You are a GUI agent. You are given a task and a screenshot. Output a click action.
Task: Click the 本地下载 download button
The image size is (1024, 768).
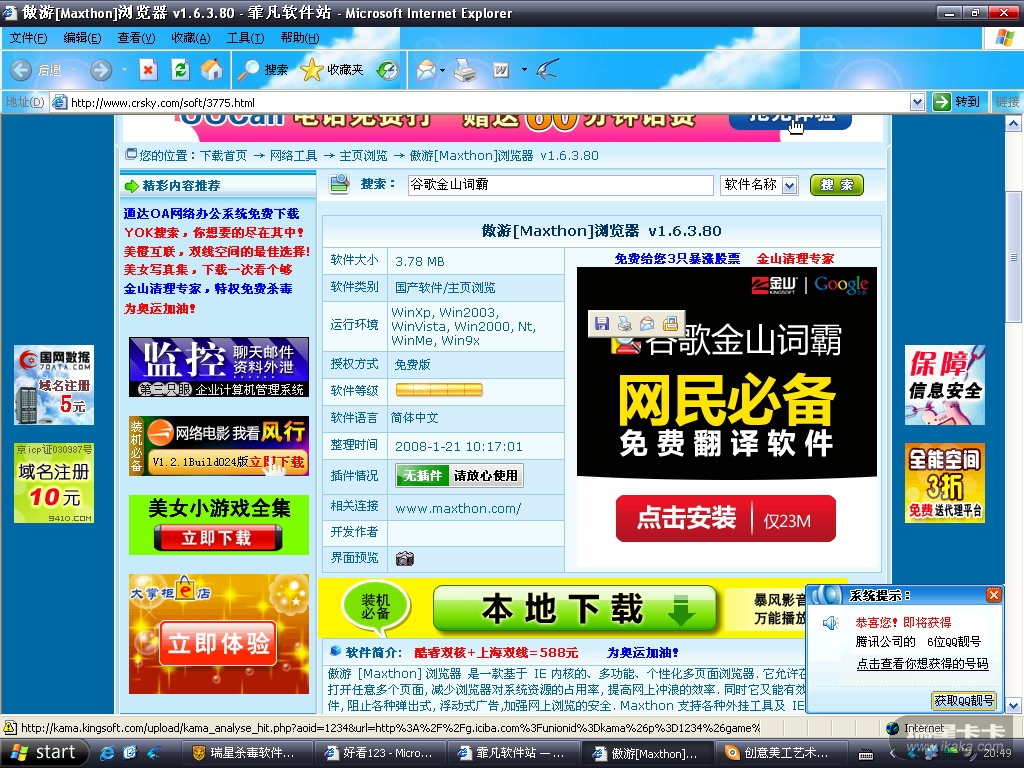point(575,609)
